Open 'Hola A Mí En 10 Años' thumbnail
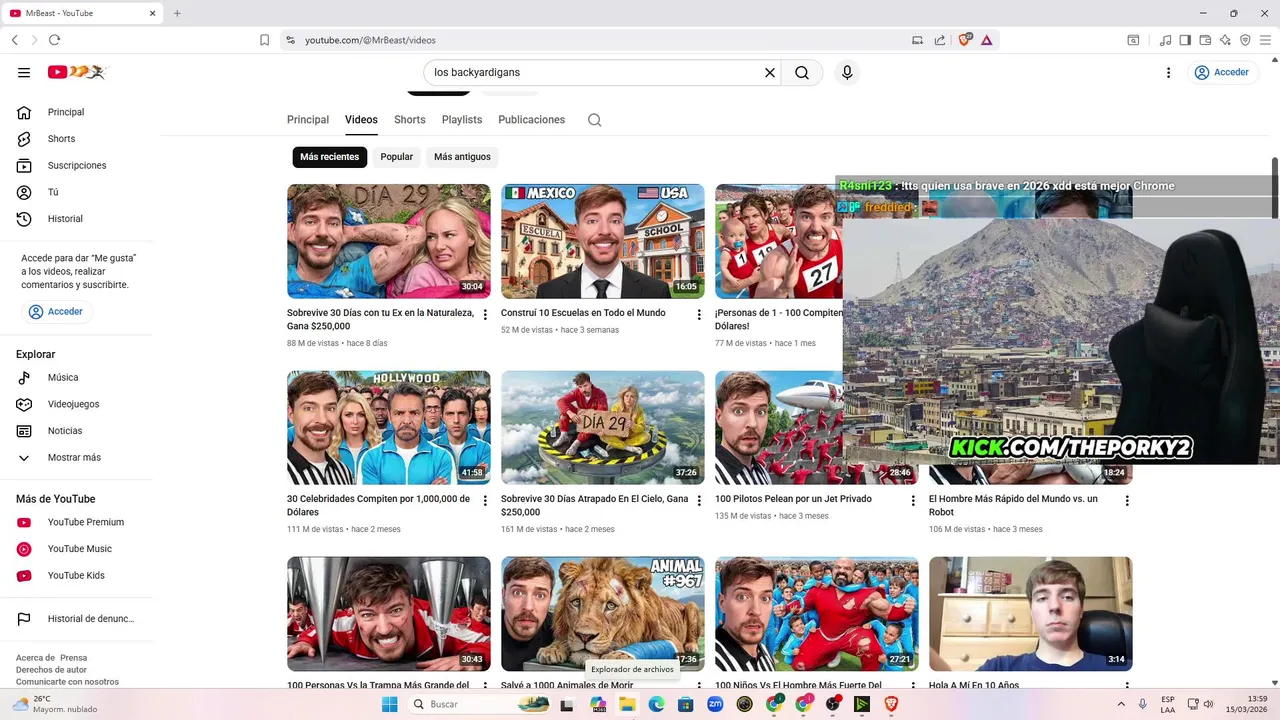The image size is (1280, 720). 1030,613
